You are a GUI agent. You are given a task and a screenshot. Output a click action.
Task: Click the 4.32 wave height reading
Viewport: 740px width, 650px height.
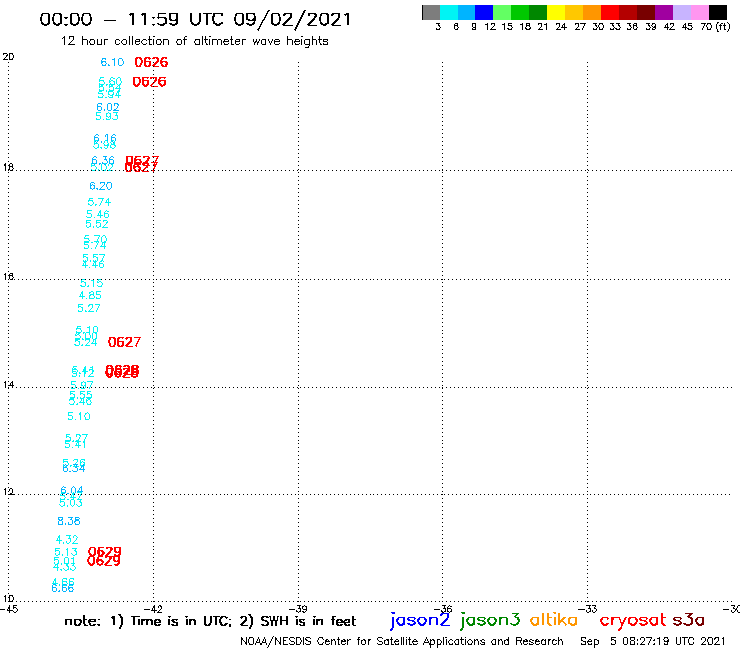pyautogui.click(x=67, y=540)
